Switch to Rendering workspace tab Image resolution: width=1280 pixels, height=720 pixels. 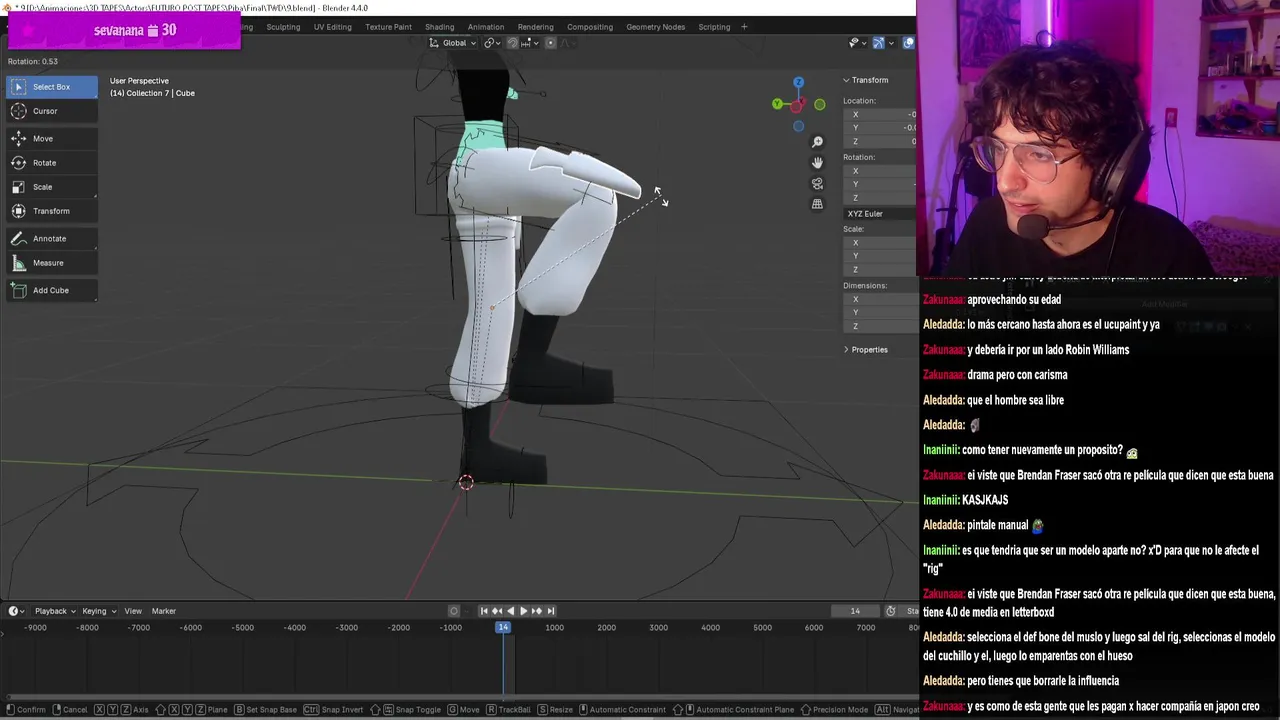[x=536, y=27]
